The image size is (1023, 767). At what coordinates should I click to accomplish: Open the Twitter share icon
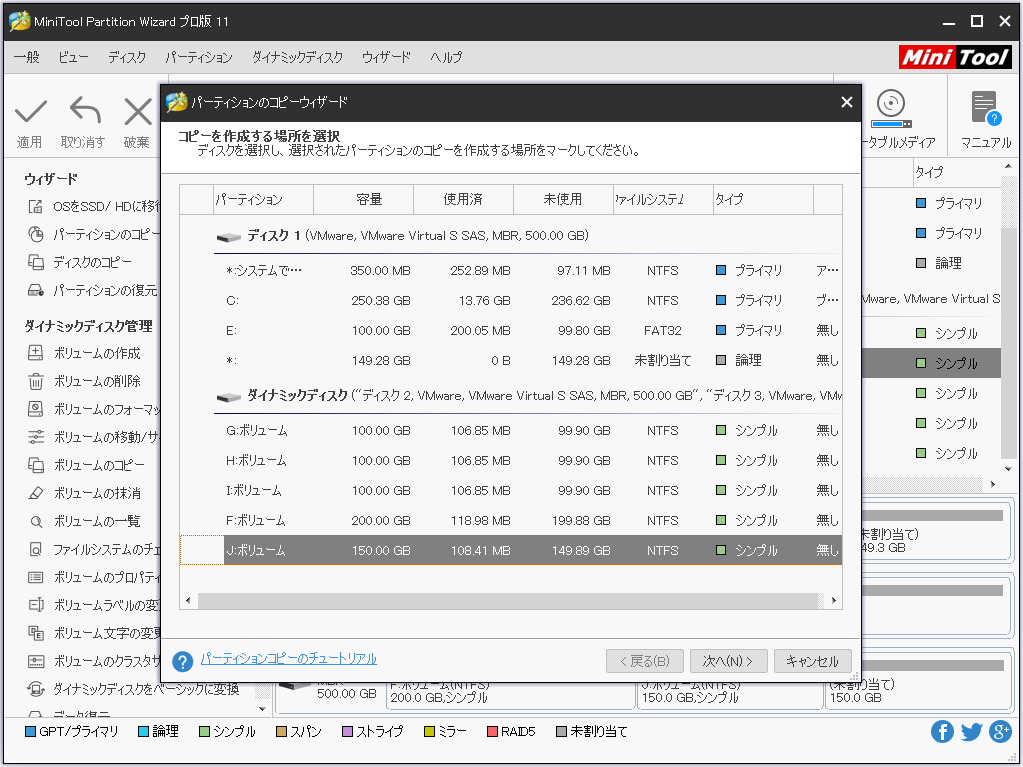tap(971, 732)
